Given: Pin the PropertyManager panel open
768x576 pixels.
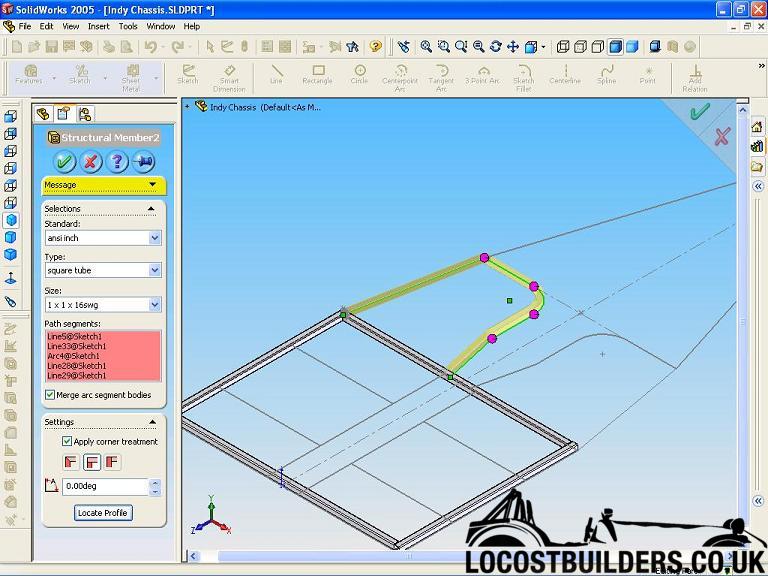Looking at the screenshot, I should tap(143, 161).
